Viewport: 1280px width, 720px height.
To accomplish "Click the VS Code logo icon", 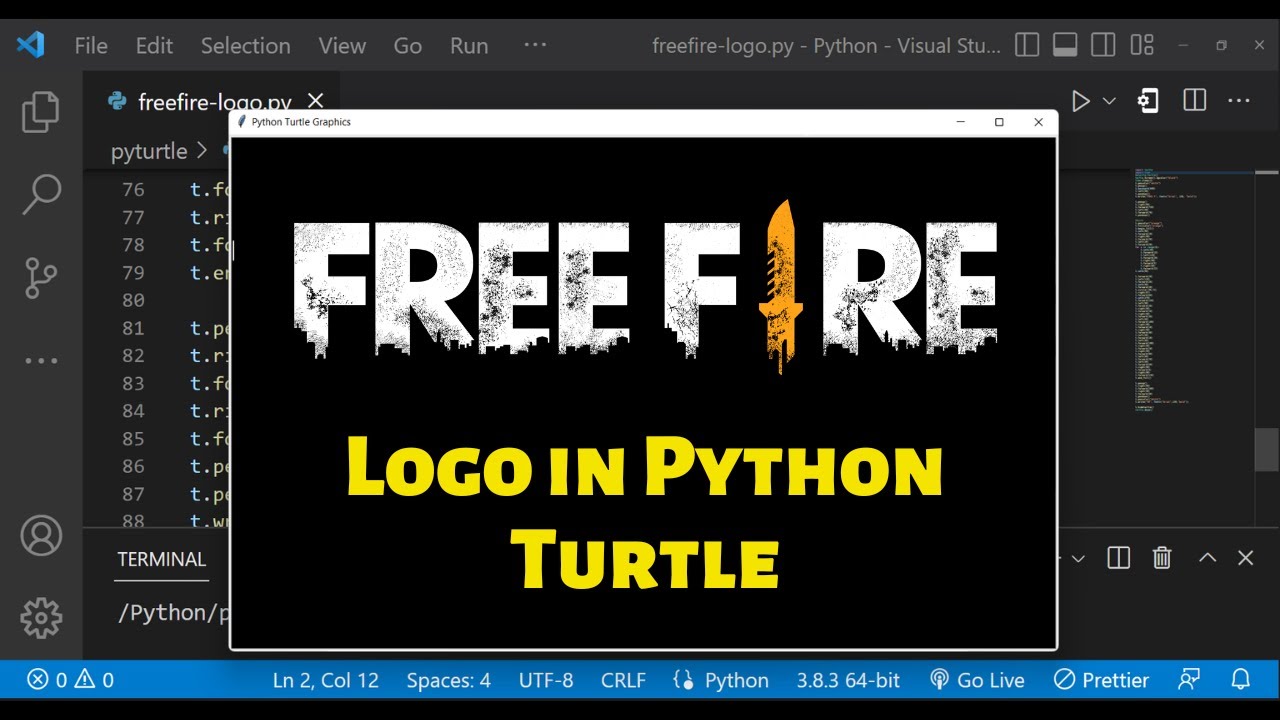I will [x=30, y=45].
